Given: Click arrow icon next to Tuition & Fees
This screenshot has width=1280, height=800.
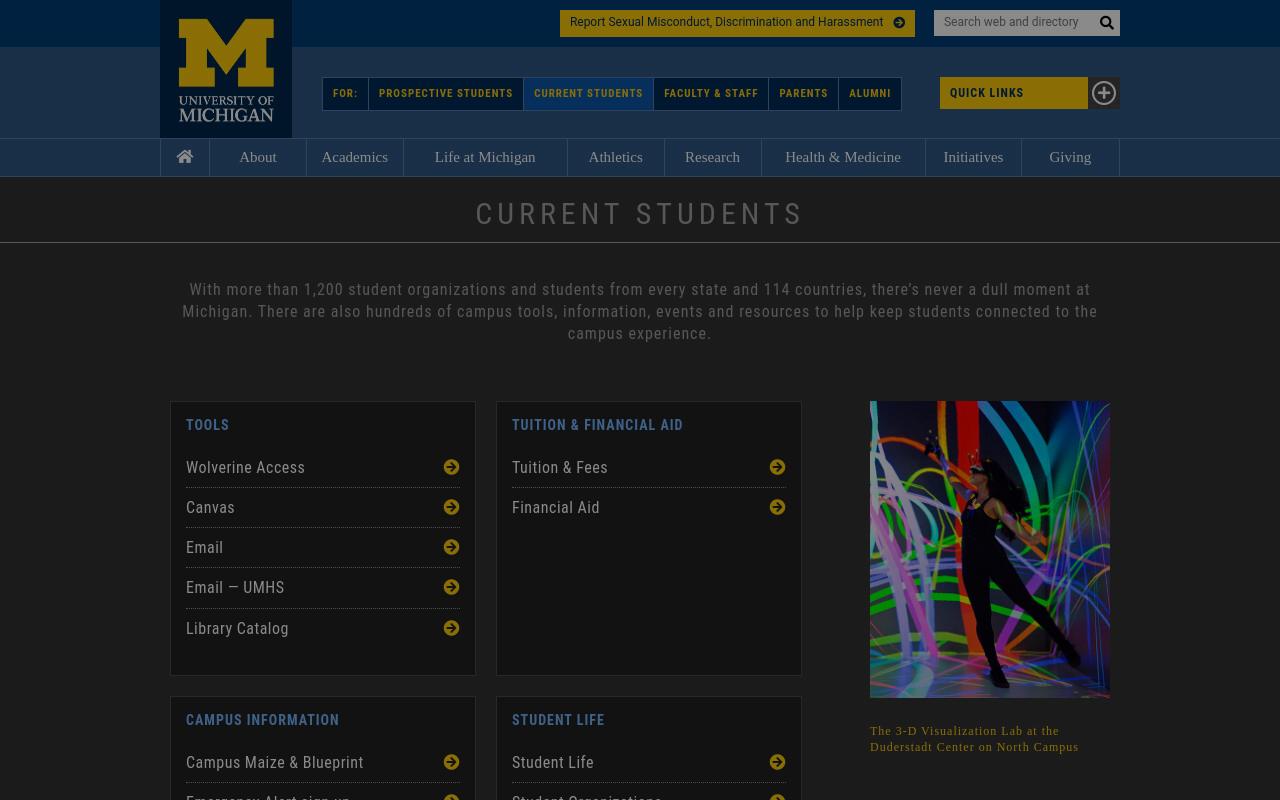Looking at the screenshot, I should point(778,467).
